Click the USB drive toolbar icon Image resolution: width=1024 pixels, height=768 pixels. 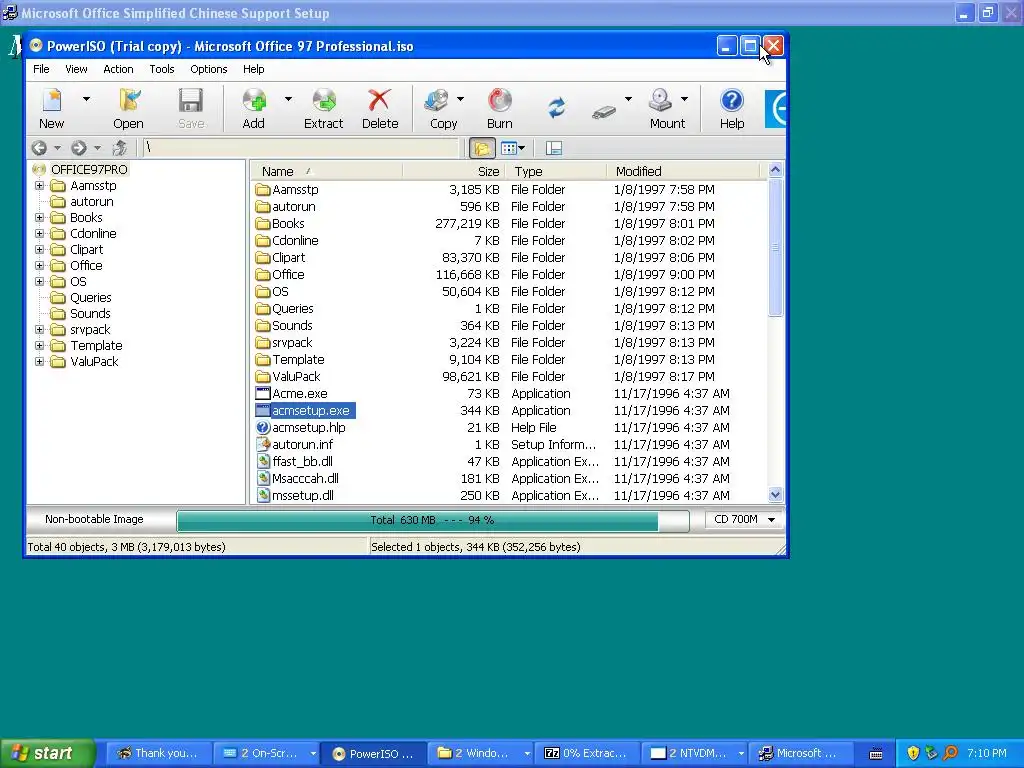[604, 112]
